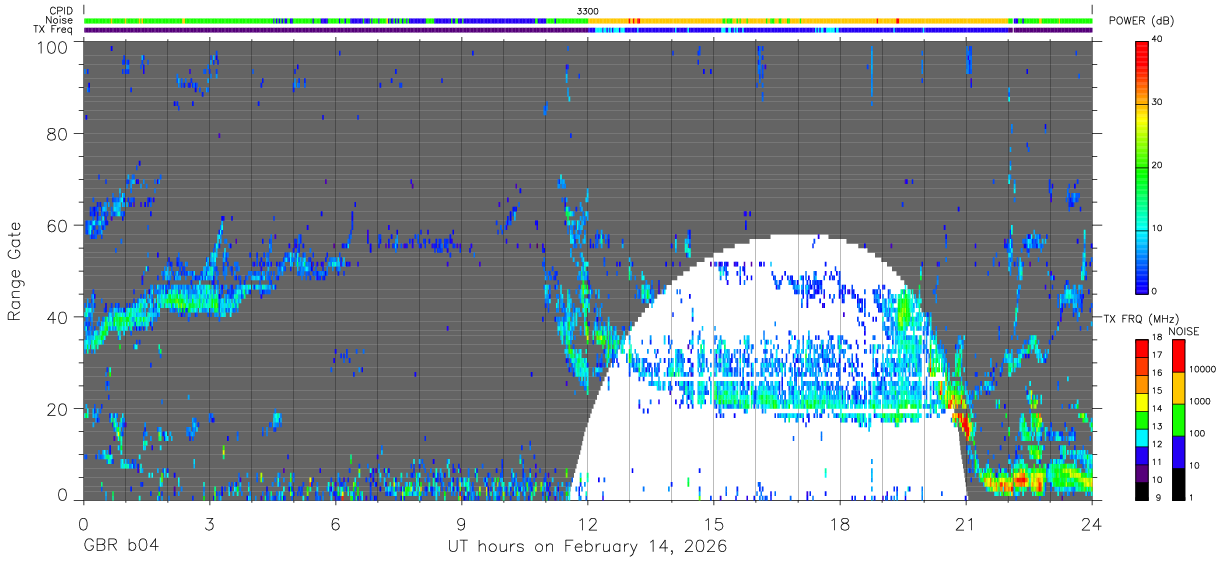The image size is (1228, 567).
Task: Click the 18 tick label on UT hours axis
Action: tap(840, 523)
